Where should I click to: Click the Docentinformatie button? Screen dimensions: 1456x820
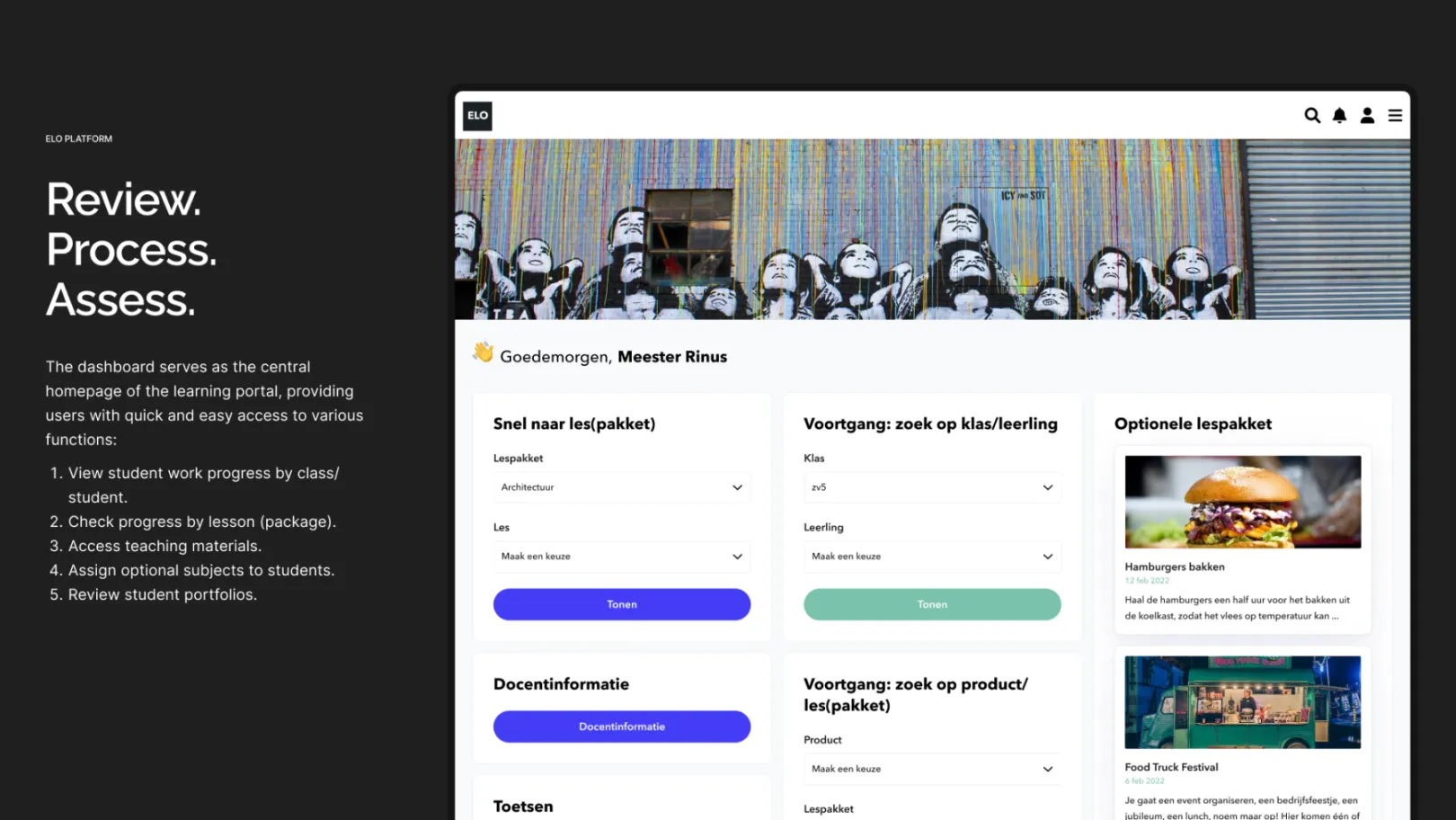pos(622,726)
